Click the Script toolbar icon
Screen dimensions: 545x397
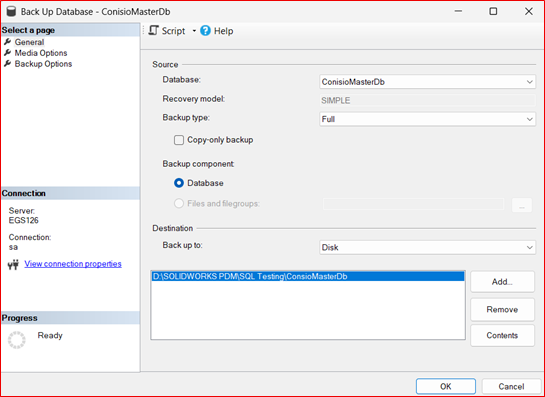(x=153, y=31)
